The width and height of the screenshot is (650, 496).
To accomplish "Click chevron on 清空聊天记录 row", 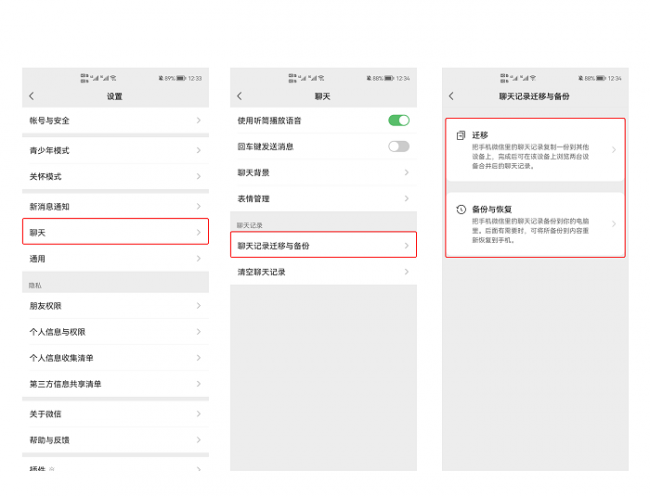I will pyautogui.click(x=407, y=272).
